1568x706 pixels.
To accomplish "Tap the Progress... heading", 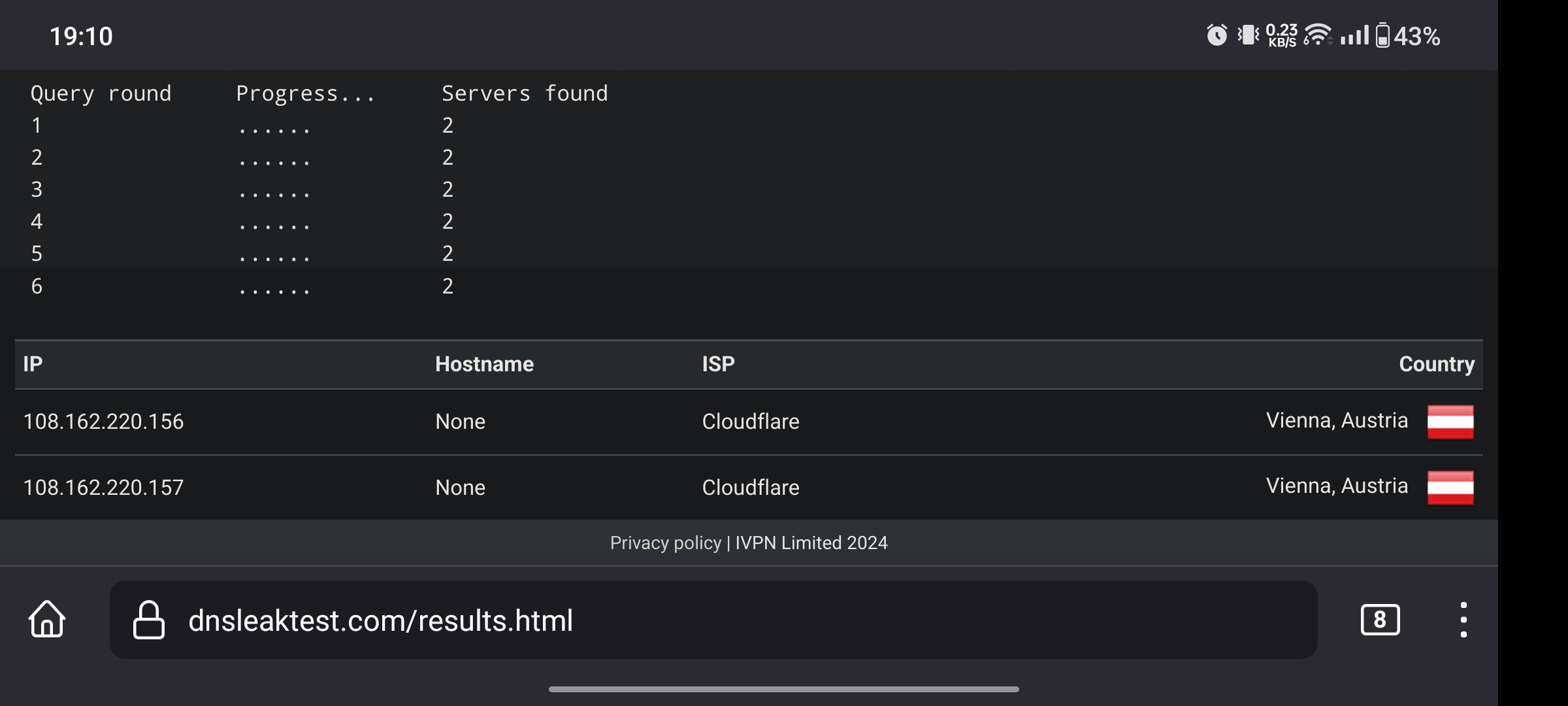I will (305, 93).
